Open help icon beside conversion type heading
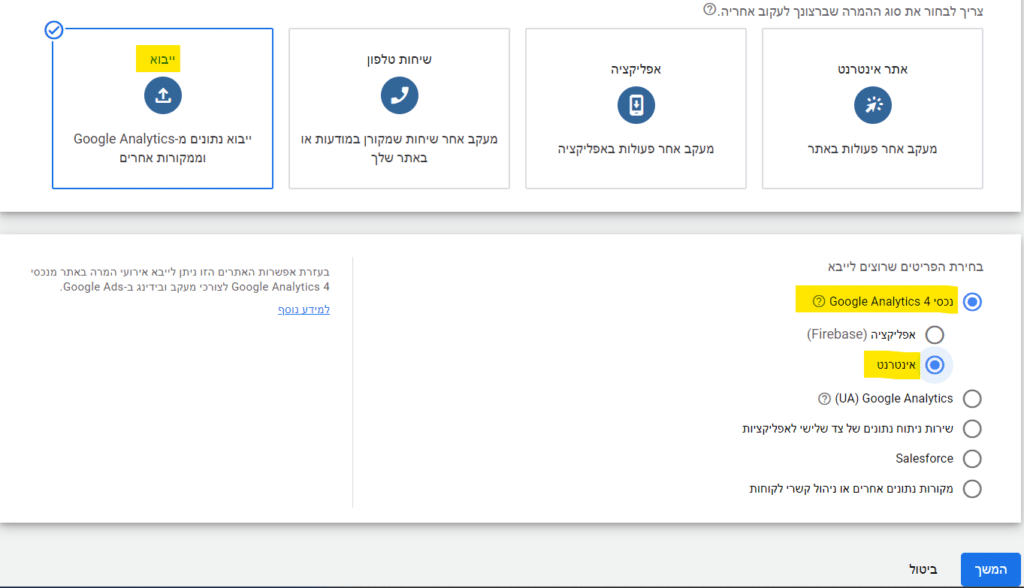The image size is (1024, 588). click(709, 10)
